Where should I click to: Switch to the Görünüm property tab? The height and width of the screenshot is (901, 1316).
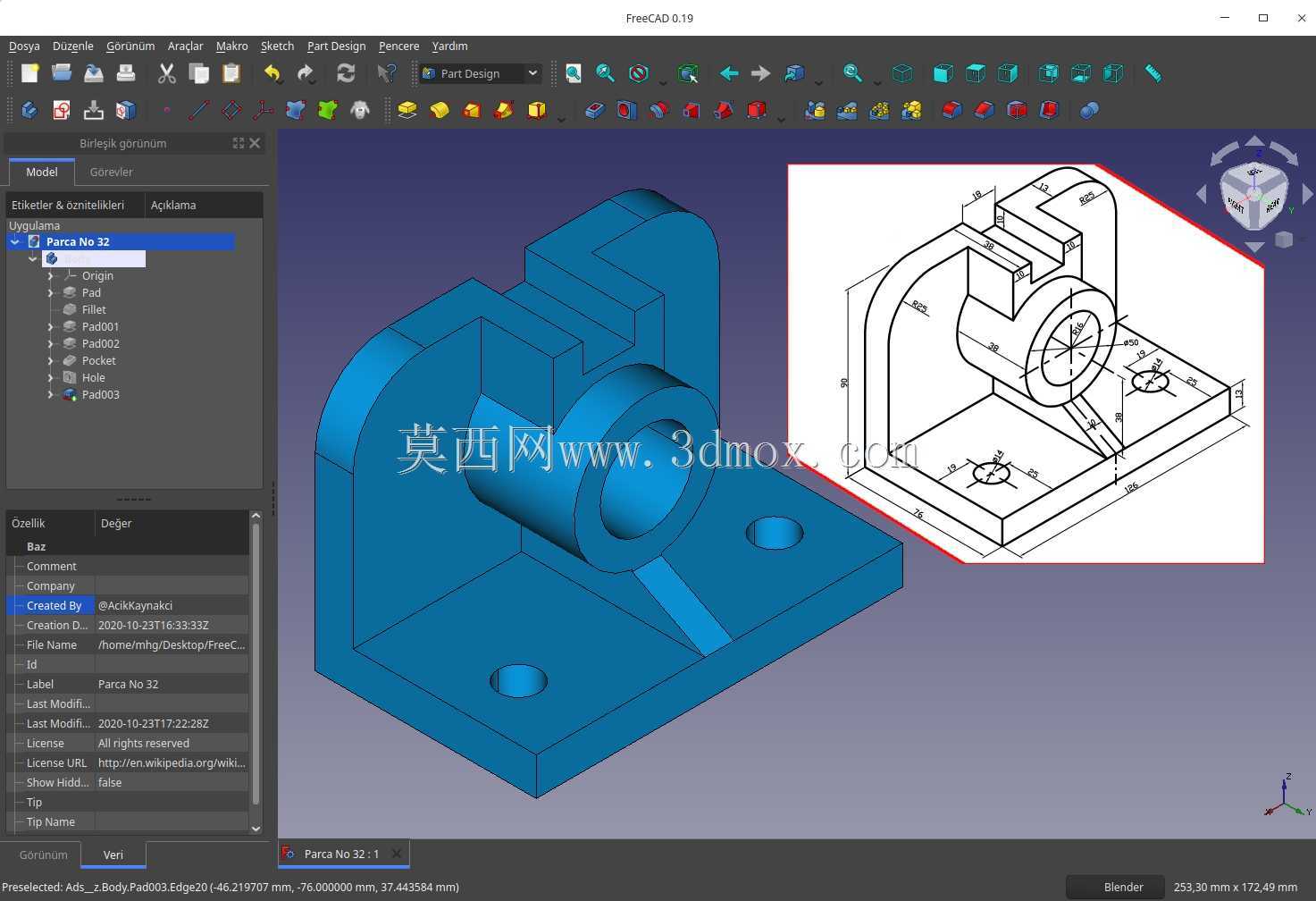click(43, 855)
